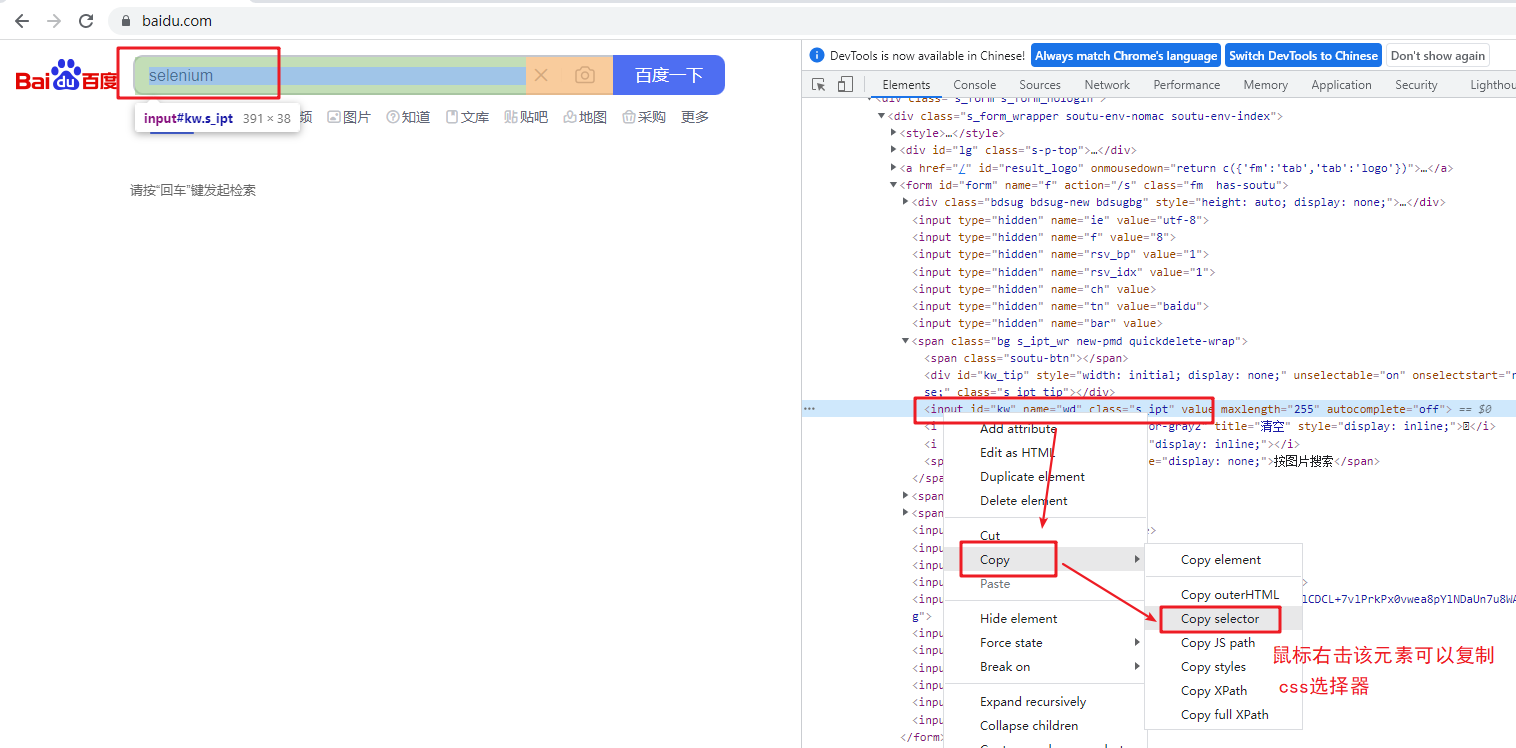Select the hidden input name="rsv_bp" row

[x=1062, y=254]
